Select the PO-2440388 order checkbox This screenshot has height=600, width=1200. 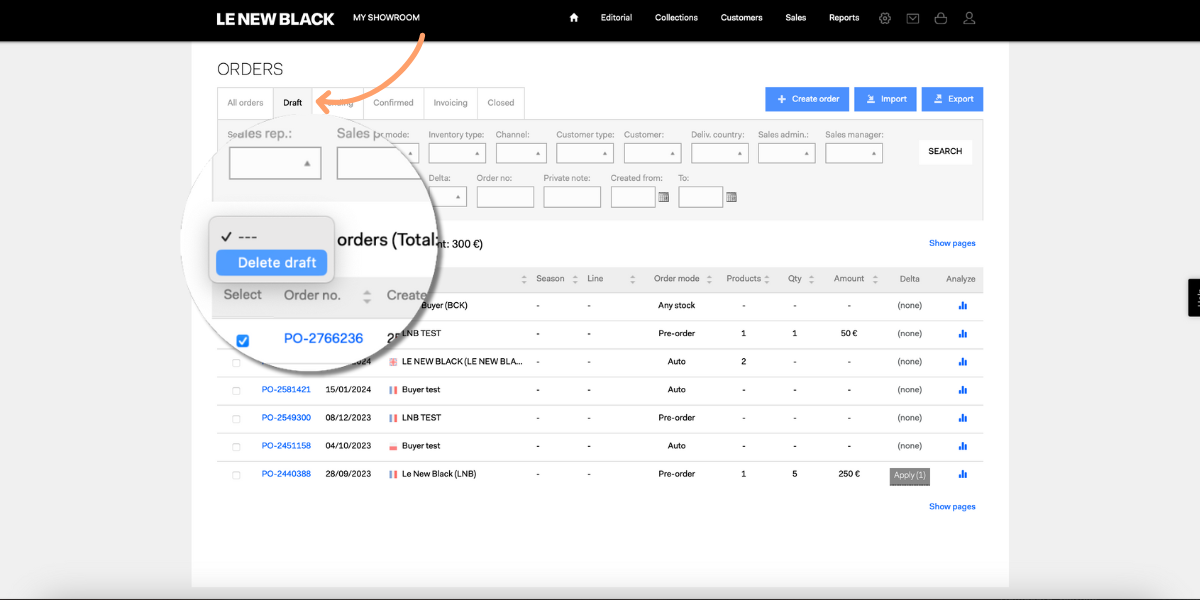[236, 475]
